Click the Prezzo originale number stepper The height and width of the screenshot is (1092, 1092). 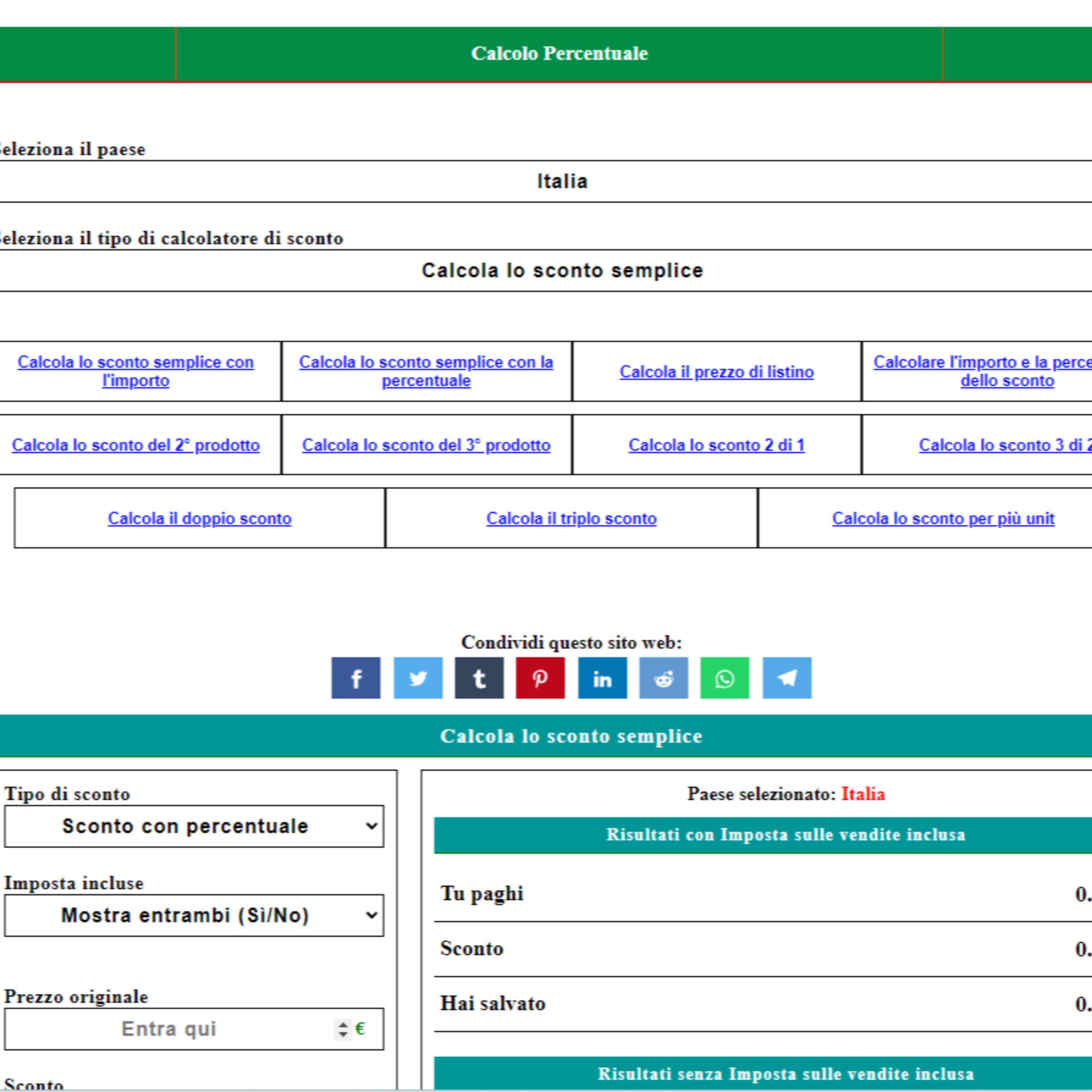click(343, 1029)
